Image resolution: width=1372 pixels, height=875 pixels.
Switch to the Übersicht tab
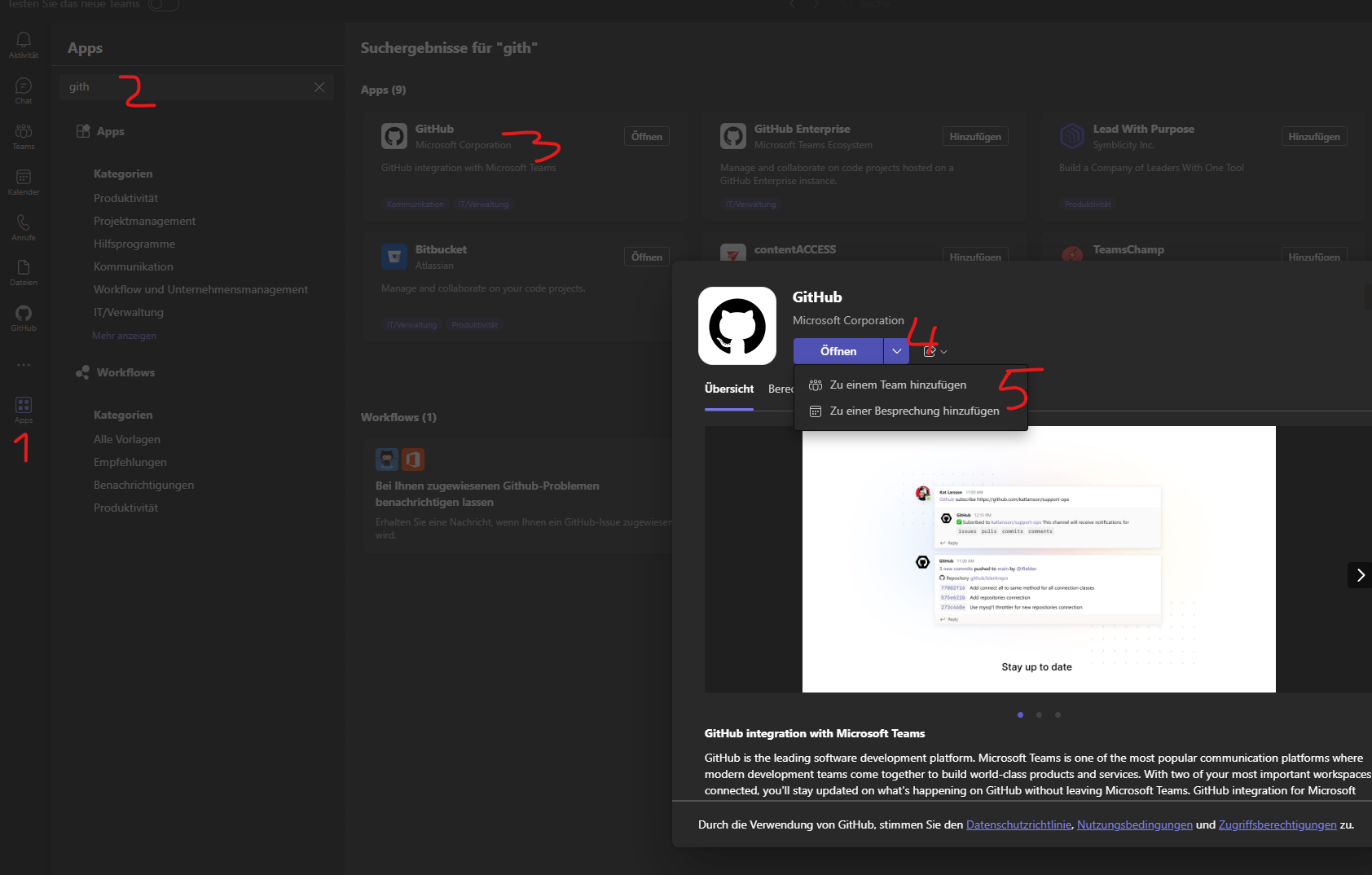pos(729,389)
